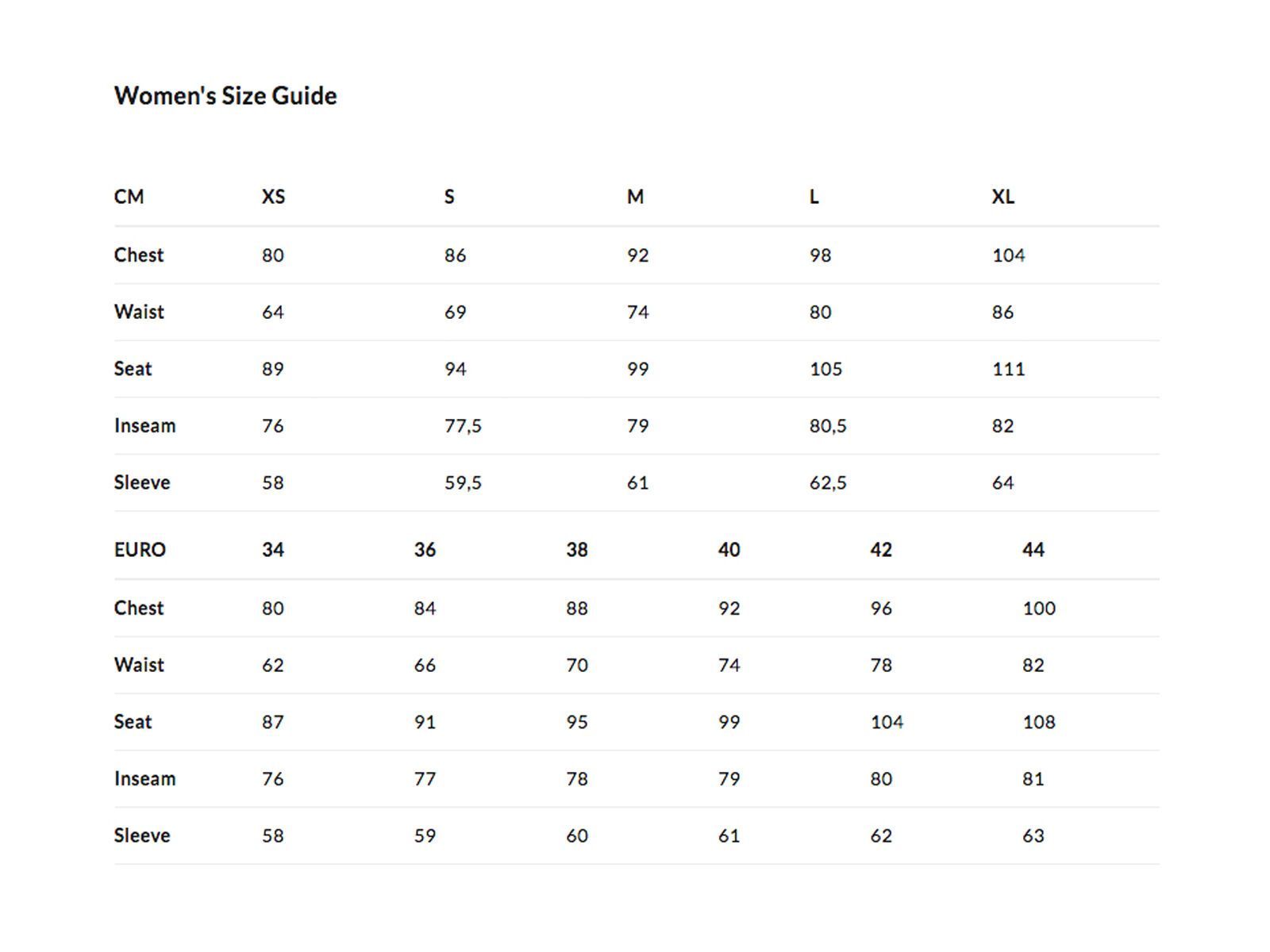Select the 111 seat value for XL

coord(1008,369)
